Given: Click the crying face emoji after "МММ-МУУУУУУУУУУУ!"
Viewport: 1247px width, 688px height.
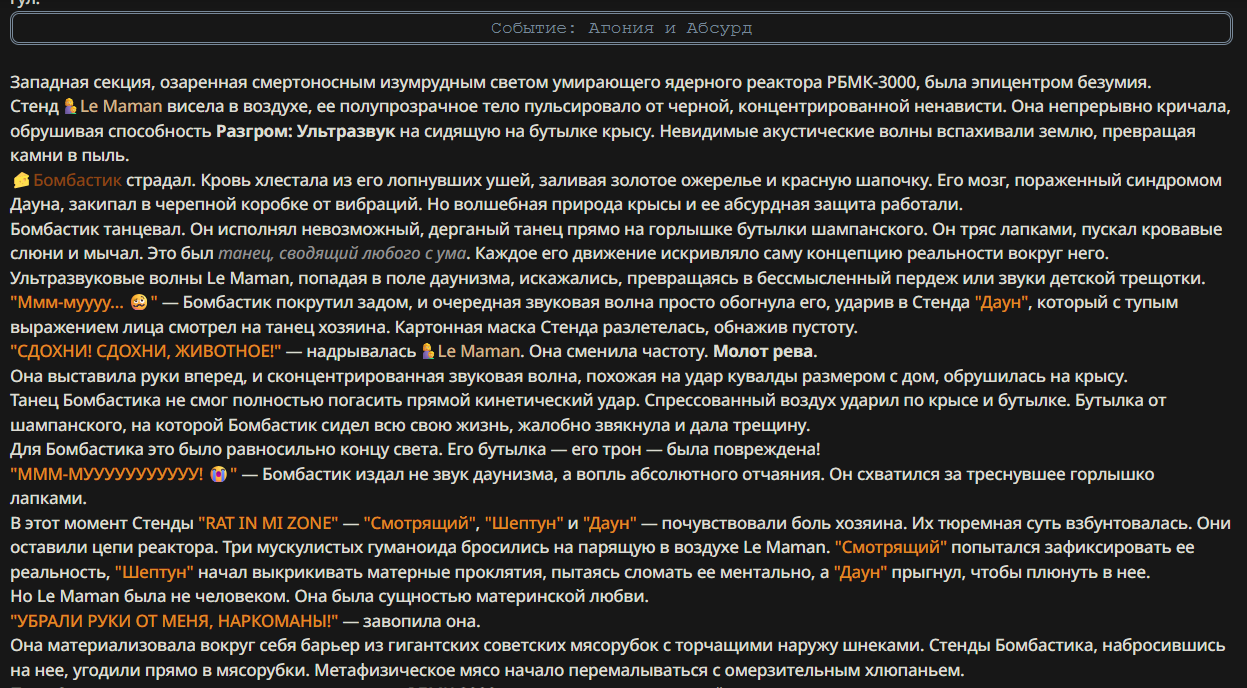Looking at the screenshot, I should pos(218,473).
